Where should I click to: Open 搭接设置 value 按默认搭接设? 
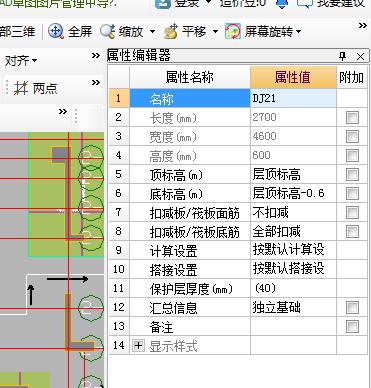click(x=293, y=269)
